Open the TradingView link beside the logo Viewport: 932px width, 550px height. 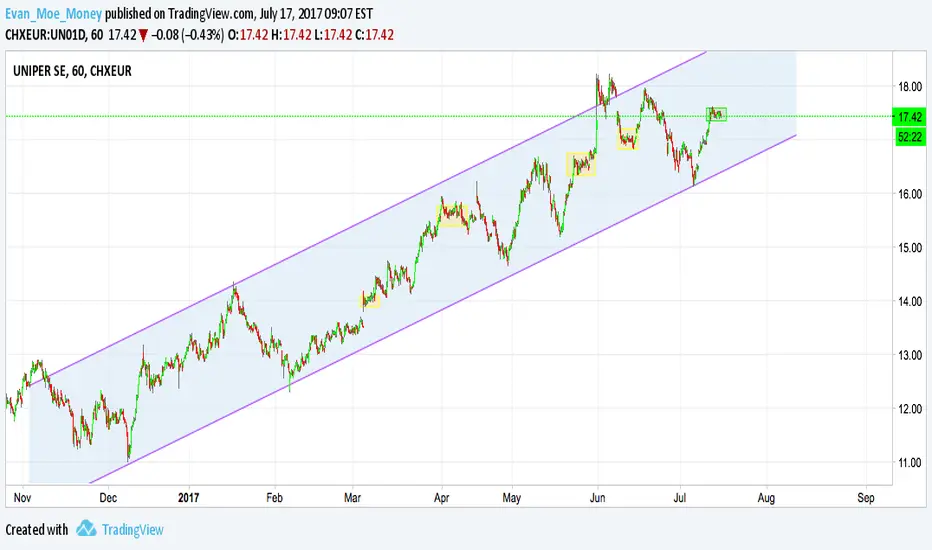(x=133, y=530)
